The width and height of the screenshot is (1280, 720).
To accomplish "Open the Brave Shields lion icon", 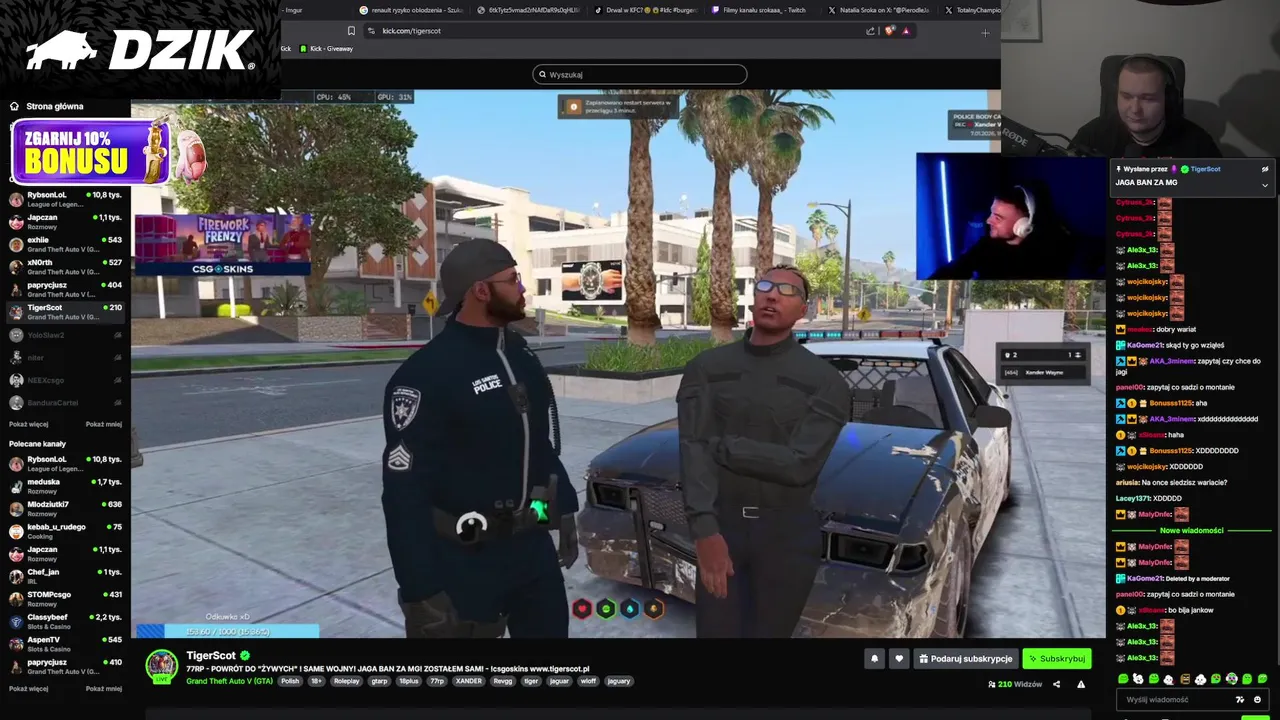I will click(890, 31).
